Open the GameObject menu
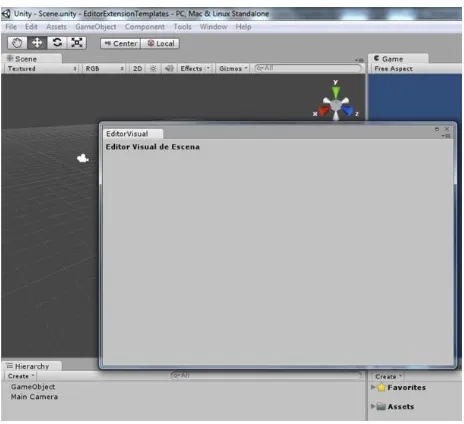The width and height of the screenshot is (464, 424). (96, 27)
